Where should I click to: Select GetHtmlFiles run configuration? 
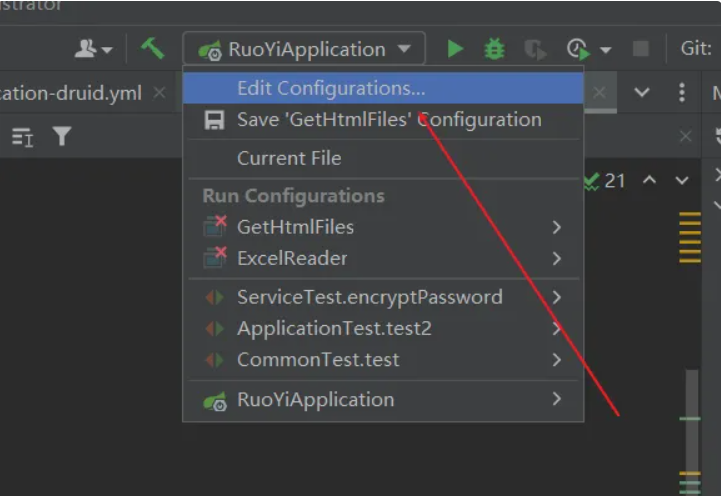(383, 227)
